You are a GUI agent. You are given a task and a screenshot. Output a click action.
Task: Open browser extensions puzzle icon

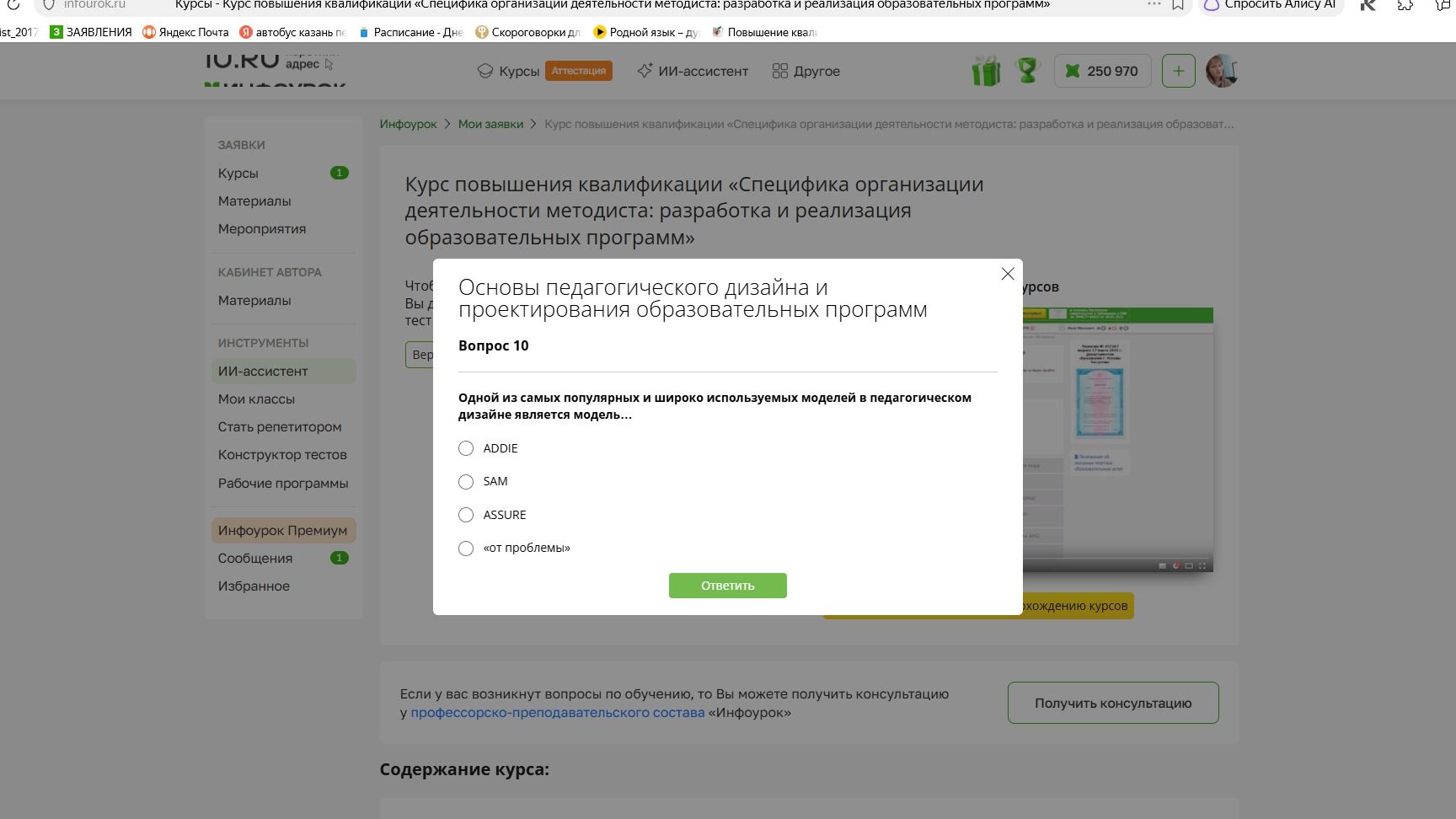click(x=1405, y=4)
